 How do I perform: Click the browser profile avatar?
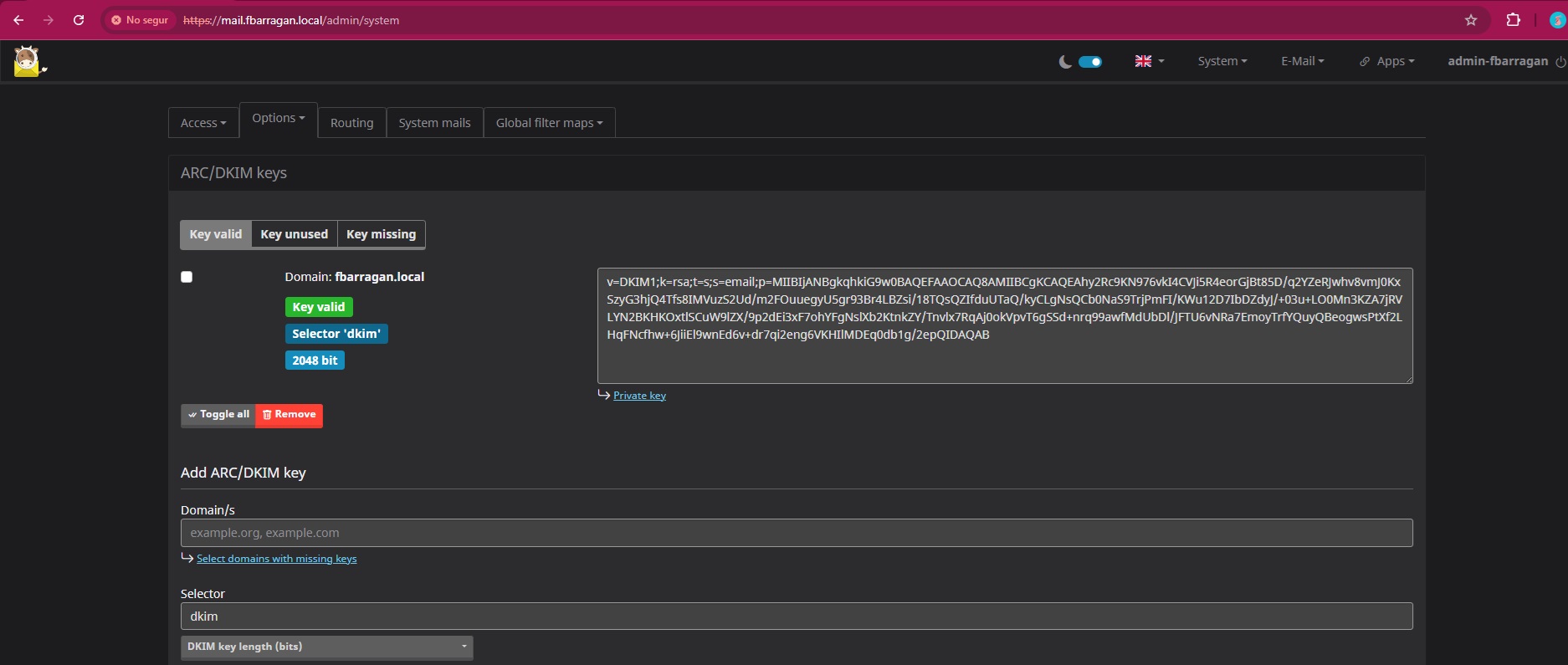(x=1557, y=20)
